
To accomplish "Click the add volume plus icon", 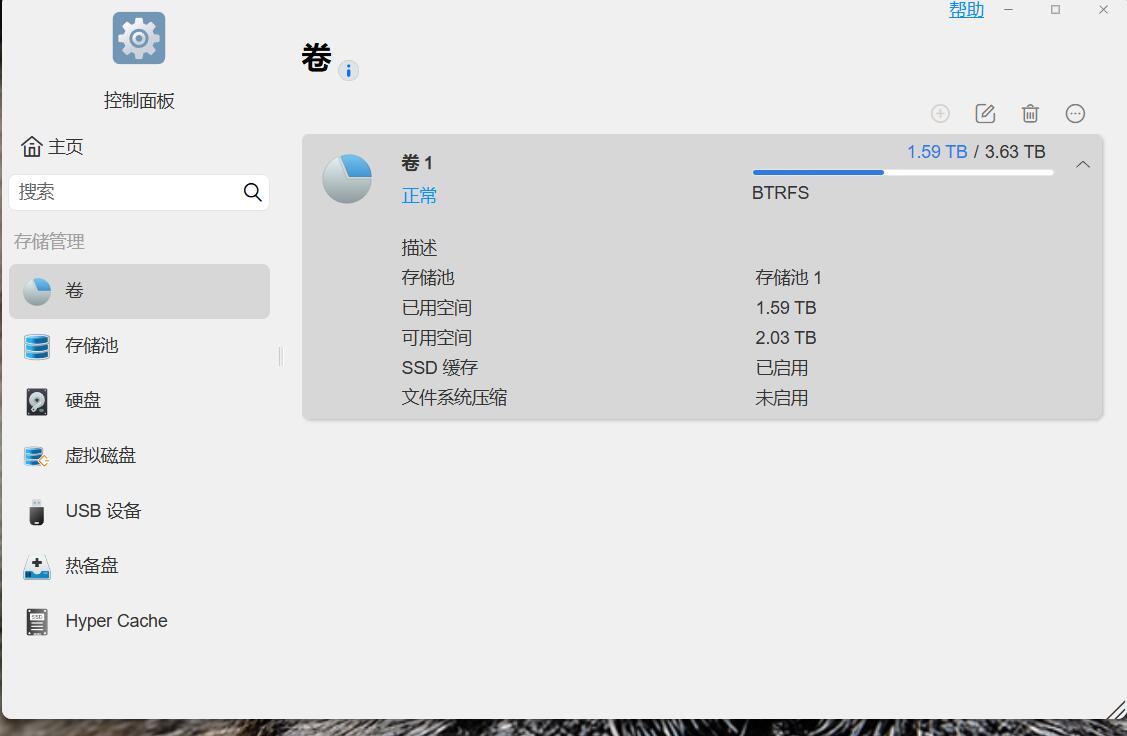I will coord(940,114).
